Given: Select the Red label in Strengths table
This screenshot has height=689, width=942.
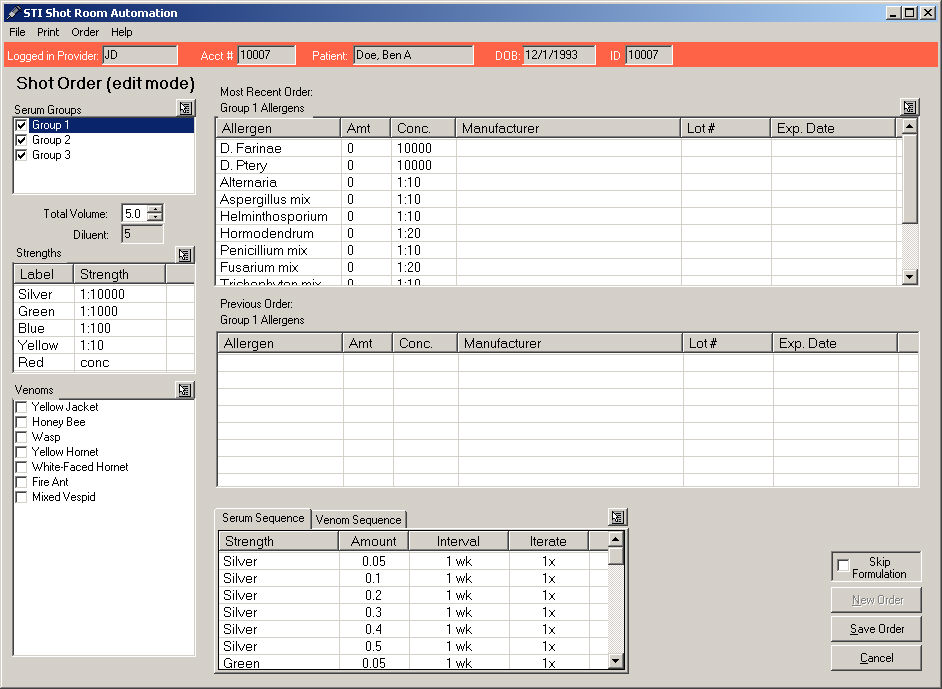Looking at the screenshot, I should coord(31,363).
